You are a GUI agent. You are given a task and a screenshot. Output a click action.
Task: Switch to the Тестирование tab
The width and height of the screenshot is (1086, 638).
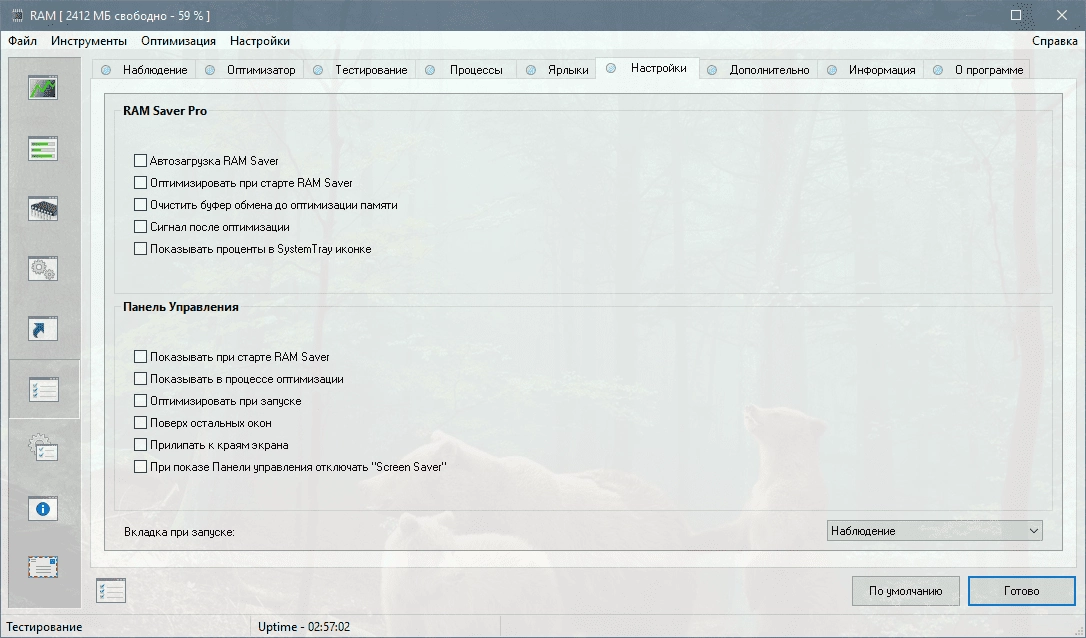pyautogui.click(x=361, y=69)
